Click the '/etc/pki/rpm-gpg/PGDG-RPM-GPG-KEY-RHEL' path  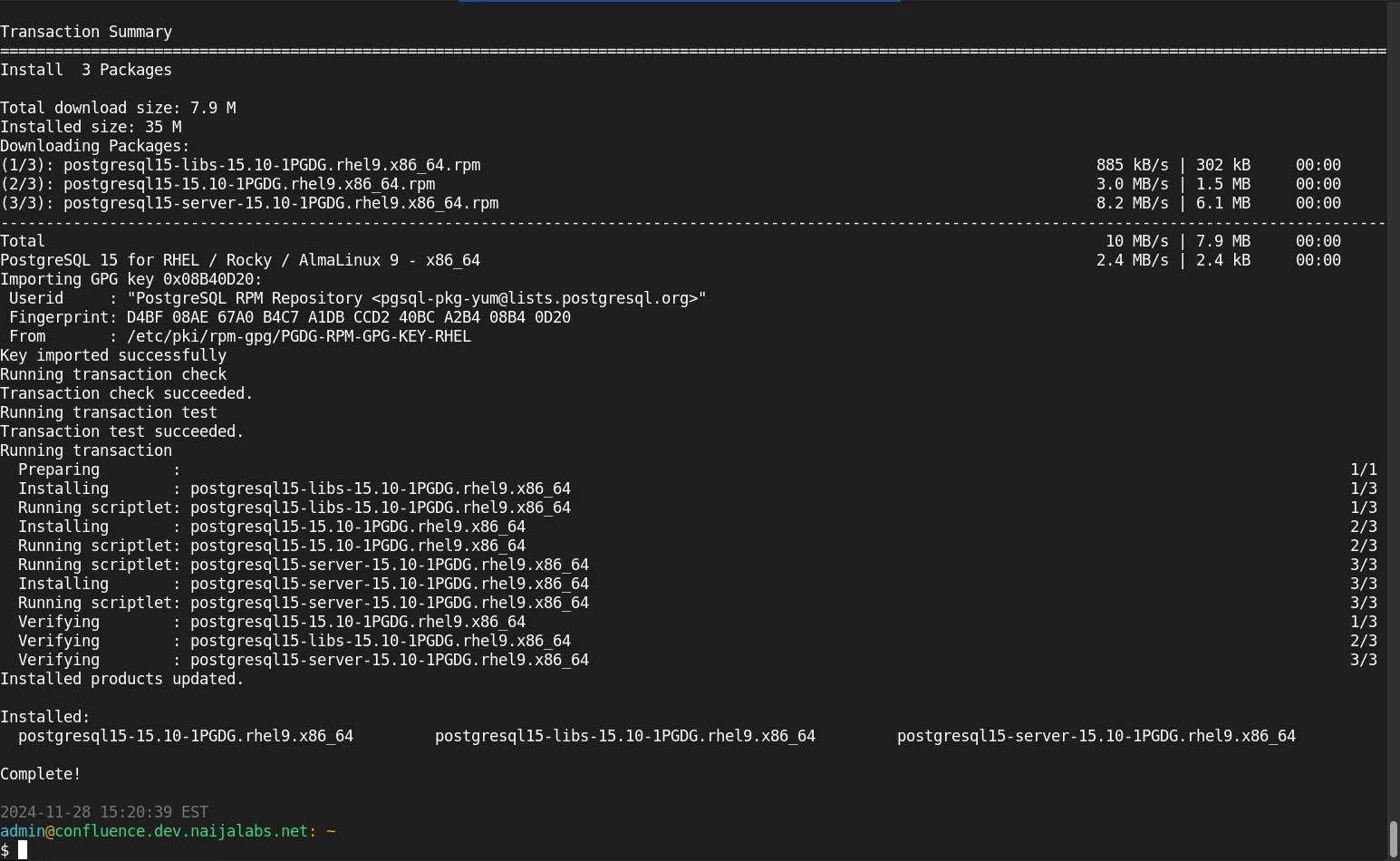tap(299, 336)
